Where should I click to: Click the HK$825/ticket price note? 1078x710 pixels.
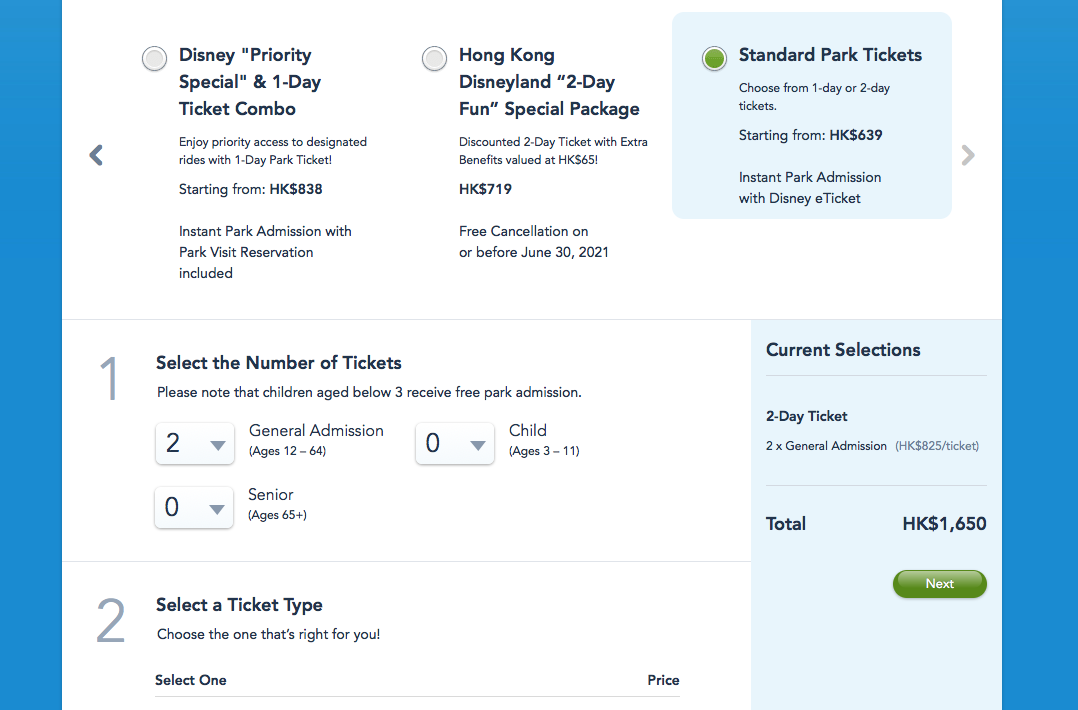pyautogui.click(x=937, y=446)
